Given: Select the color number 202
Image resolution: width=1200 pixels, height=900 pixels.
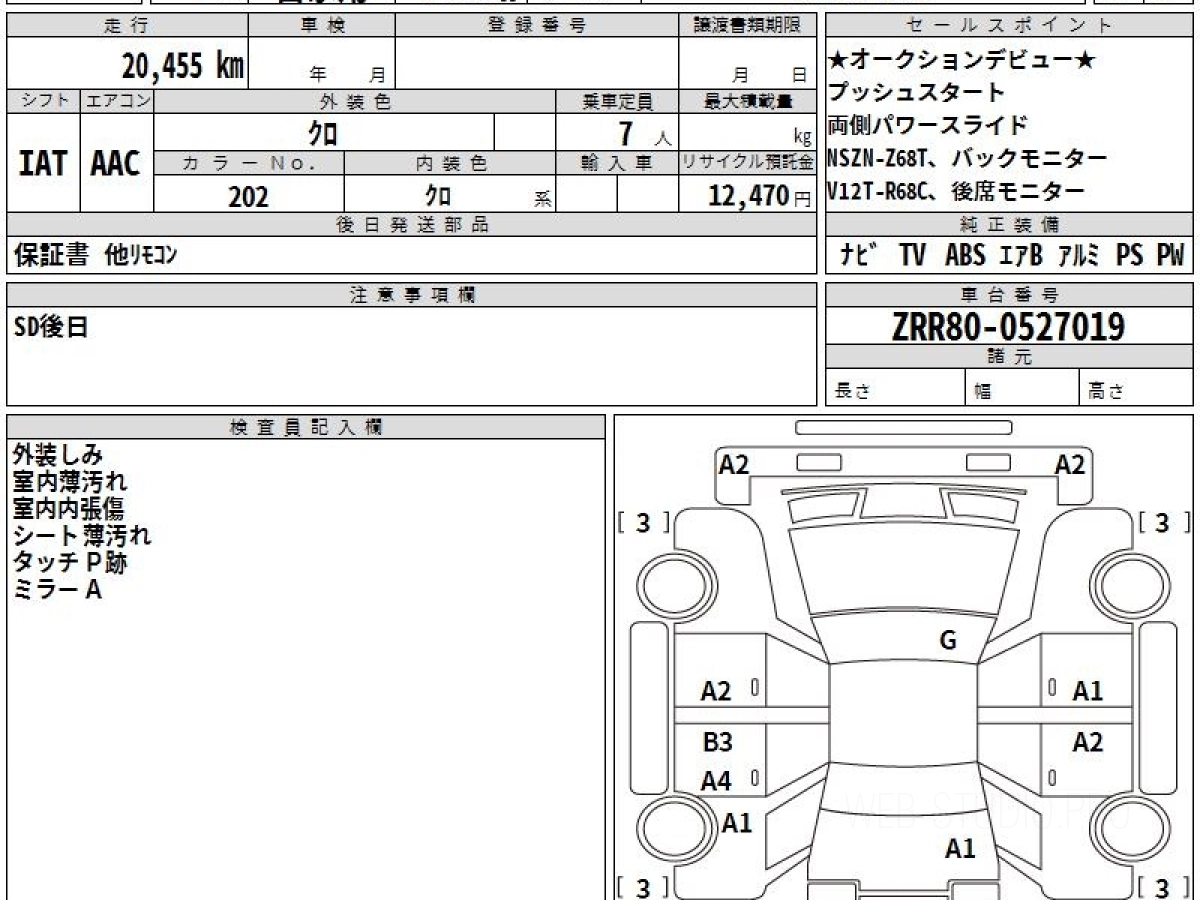Looking at the screenshot, I should (x=248, y=197).
